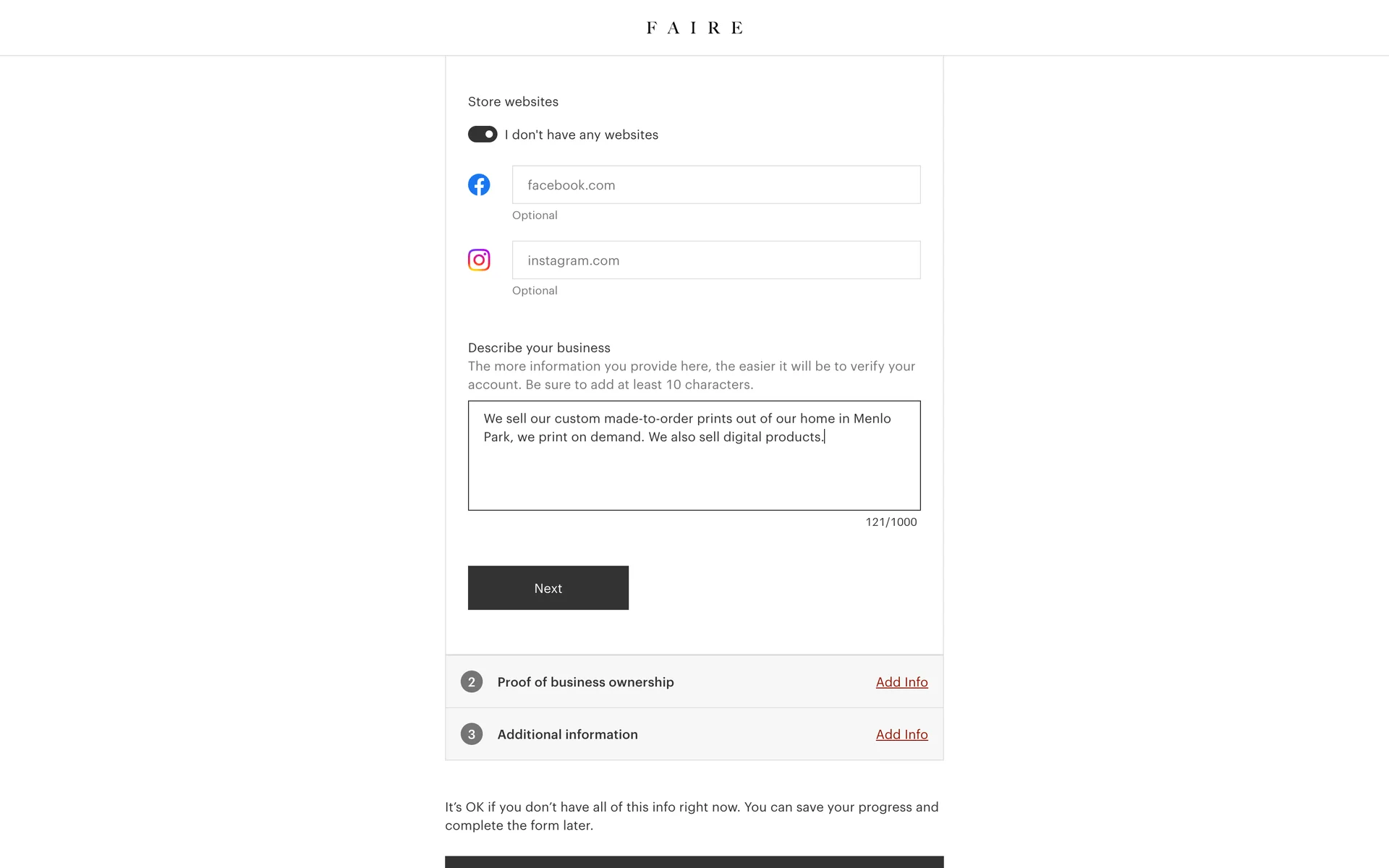This screenshot has width=1389, height=868.
Task: Click the 121/1000 character counter
Action: [891, 522]
